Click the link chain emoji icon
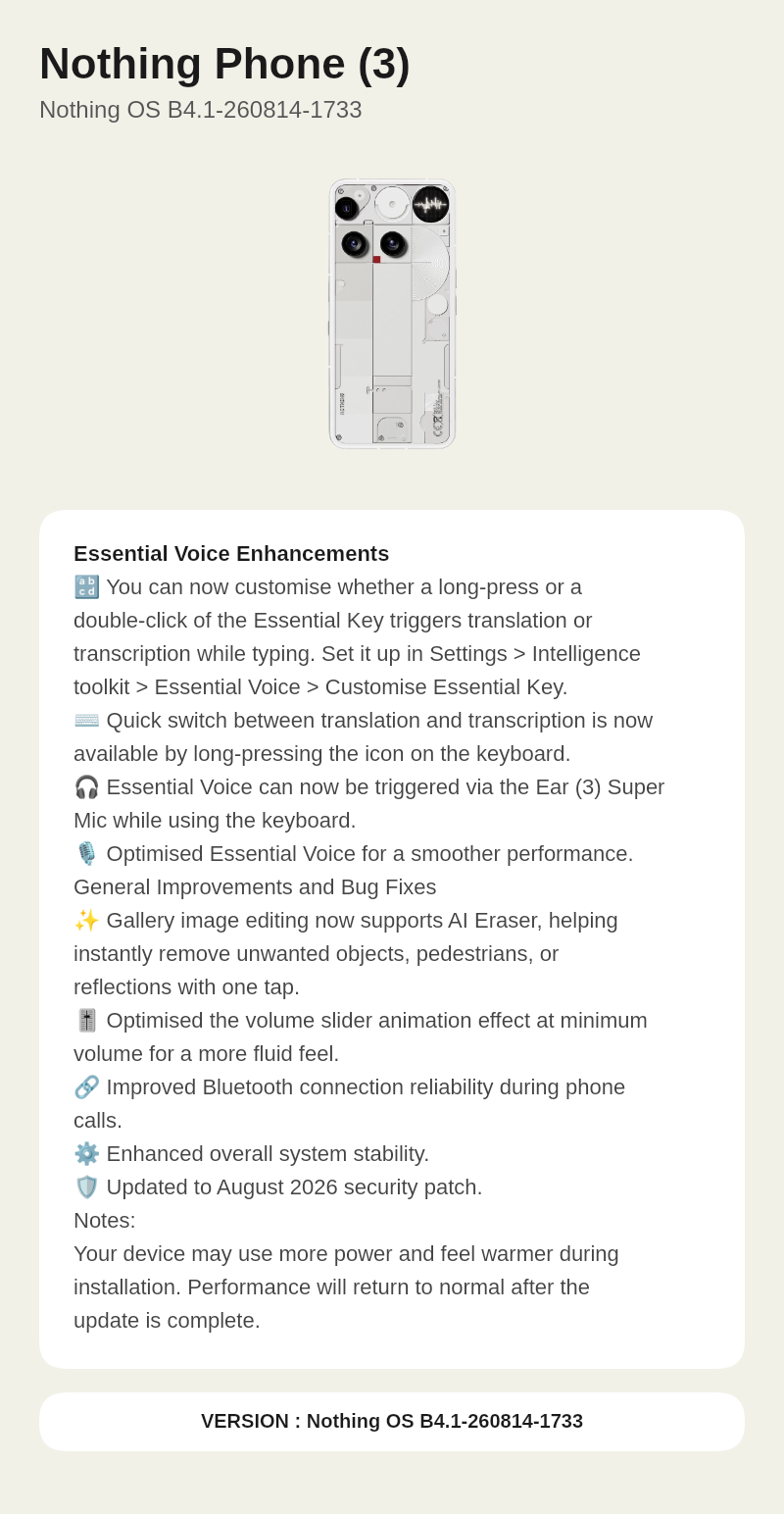This screenshot has height=1514, width=784. click(x=86, y=1087)
